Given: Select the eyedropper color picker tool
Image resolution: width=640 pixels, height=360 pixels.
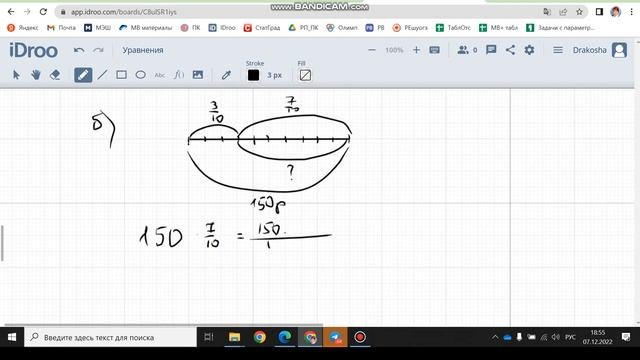Looking at the screenshot, I should [226, 75].
